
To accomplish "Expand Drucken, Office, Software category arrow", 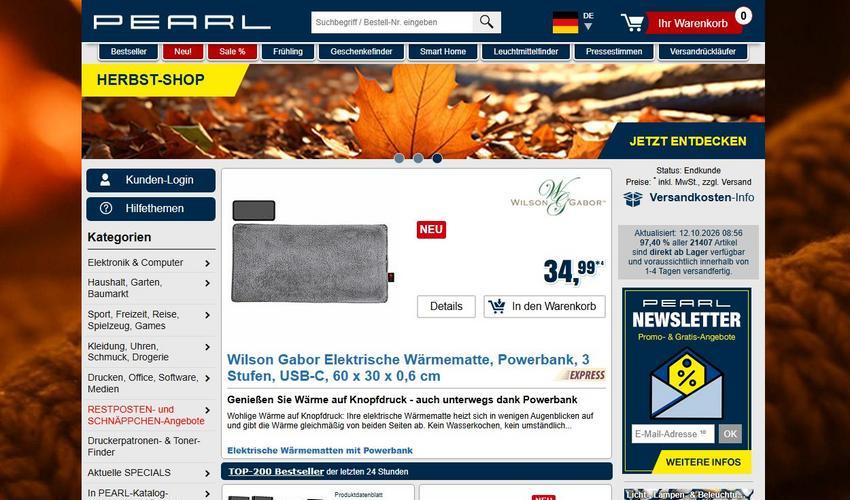I will (208, 379).
